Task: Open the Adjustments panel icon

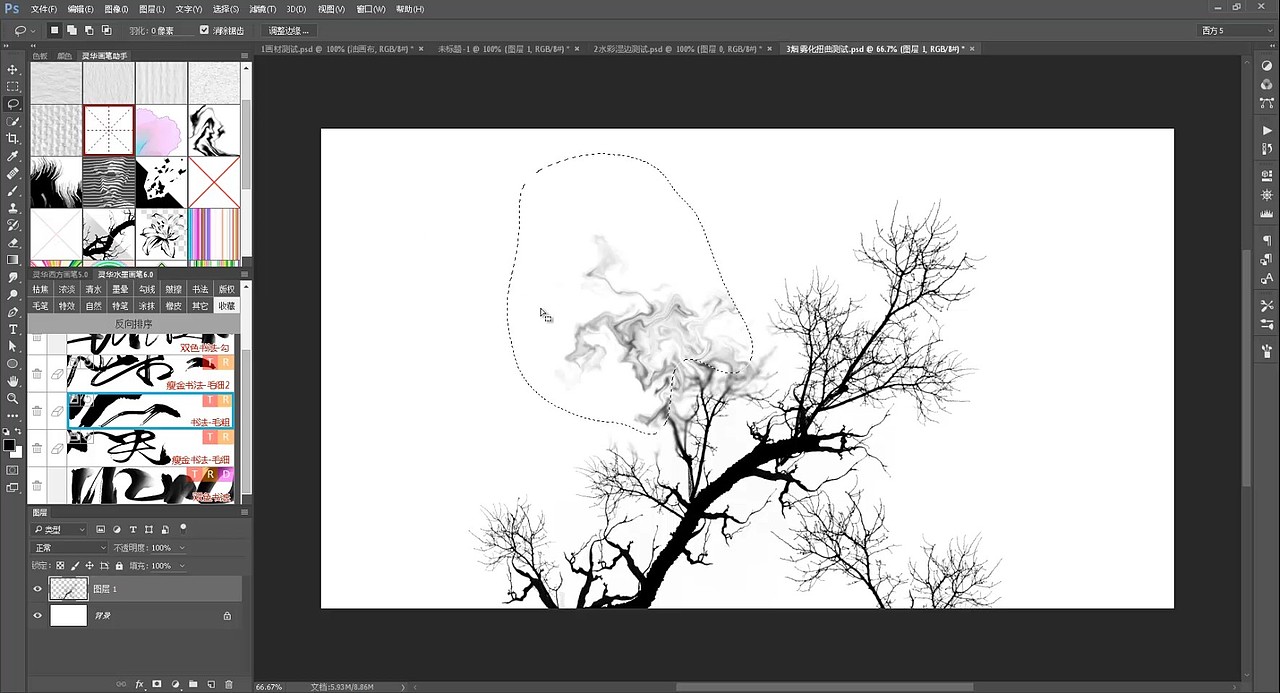Action: pos(1267,66)
